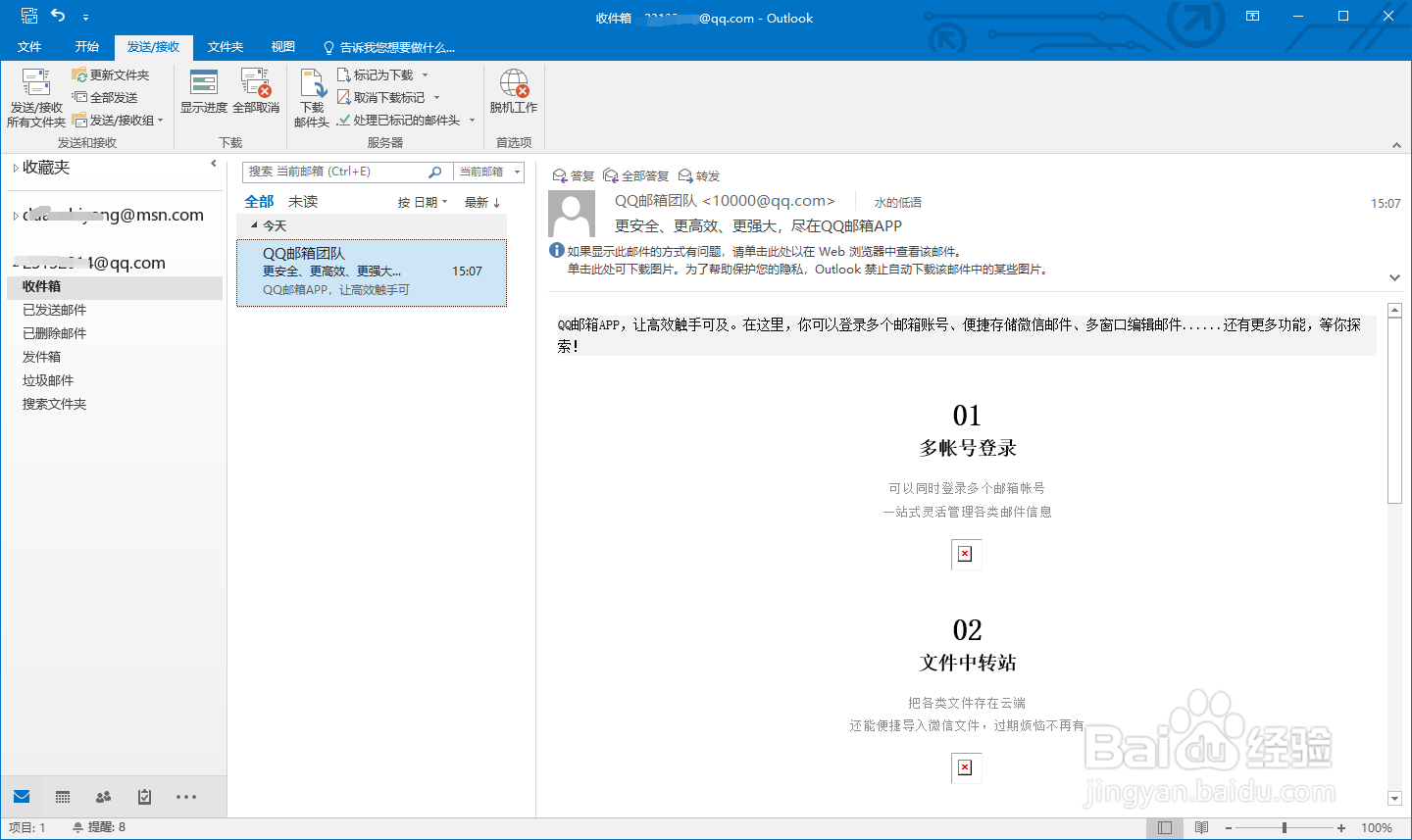Filter by Unread (未读) messages
This screenshot has width=1412, height=840.
click(x=303, y=201)
